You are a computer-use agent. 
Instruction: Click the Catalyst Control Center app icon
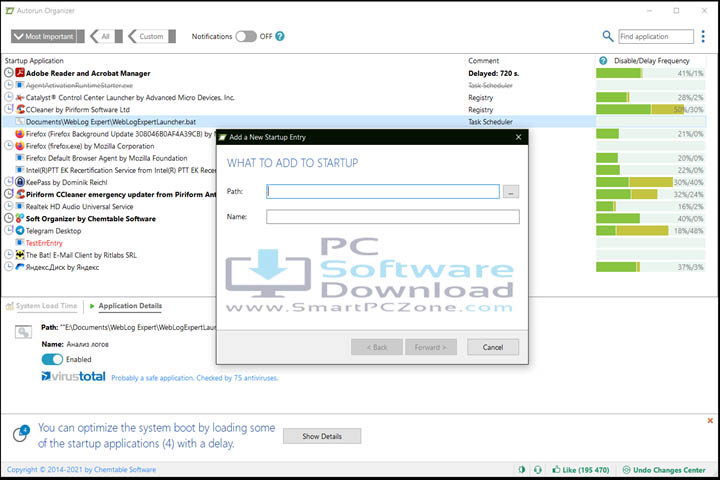[x=20, y=97]
